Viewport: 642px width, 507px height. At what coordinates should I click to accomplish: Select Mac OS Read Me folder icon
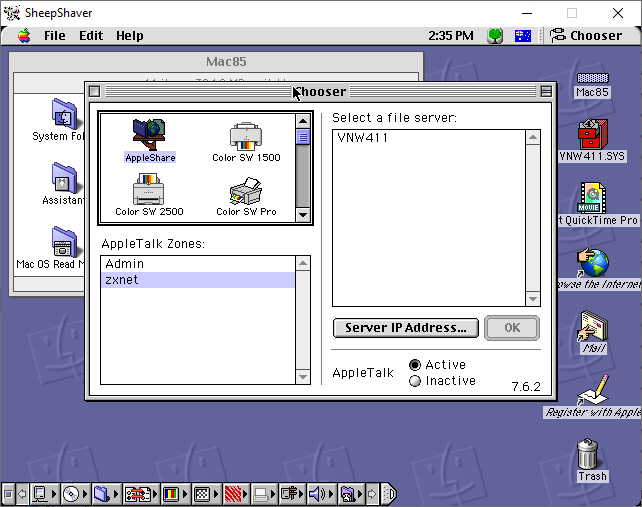click(x=65, y=242)
